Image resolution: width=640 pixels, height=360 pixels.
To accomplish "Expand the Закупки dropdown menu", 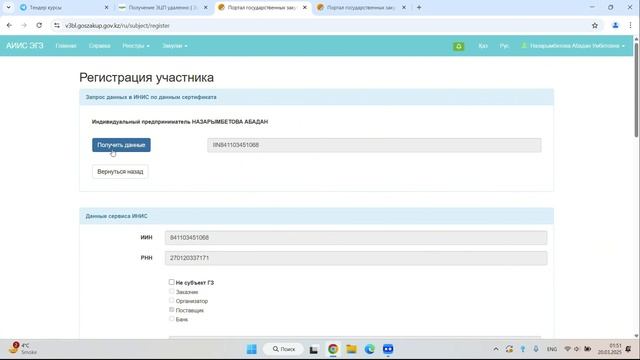I will pos(175,46).
